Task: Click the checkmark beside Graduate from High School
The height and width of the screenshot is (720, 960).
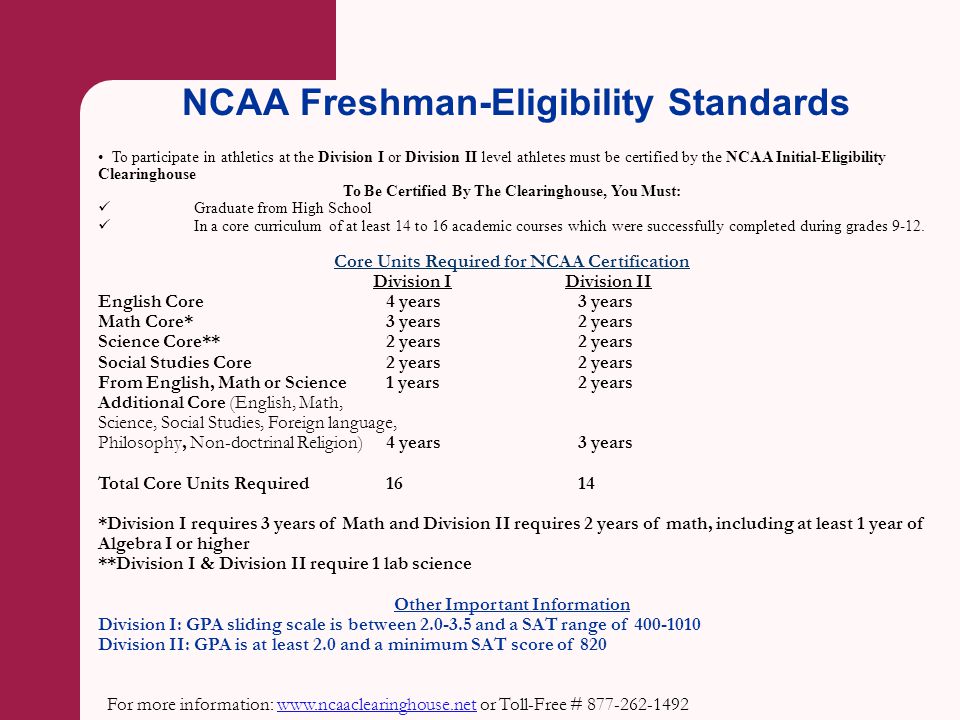Action: coord(104,207)
